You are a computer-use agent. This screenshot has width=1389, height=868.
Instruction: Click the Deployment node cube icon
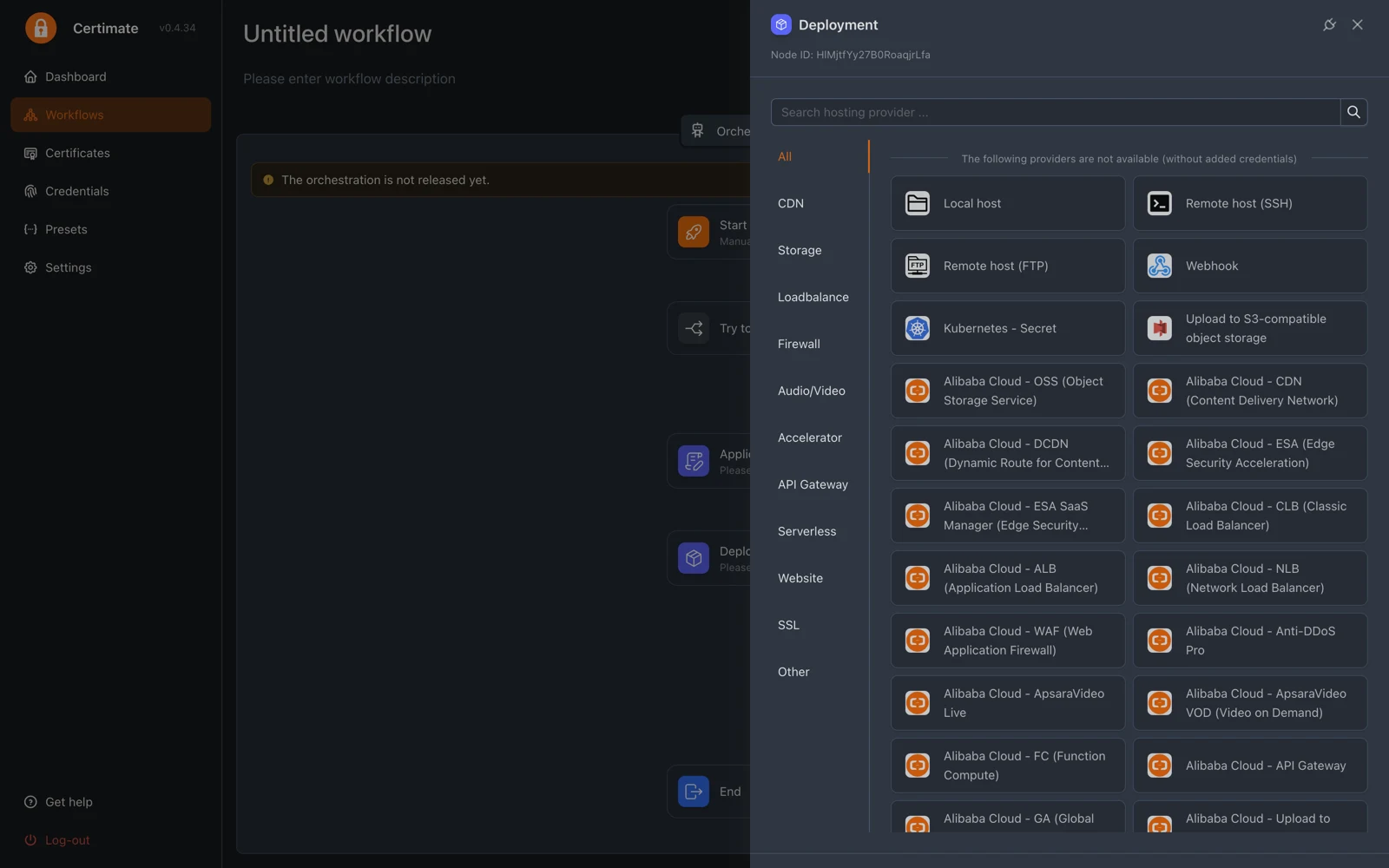pos(694,558)
